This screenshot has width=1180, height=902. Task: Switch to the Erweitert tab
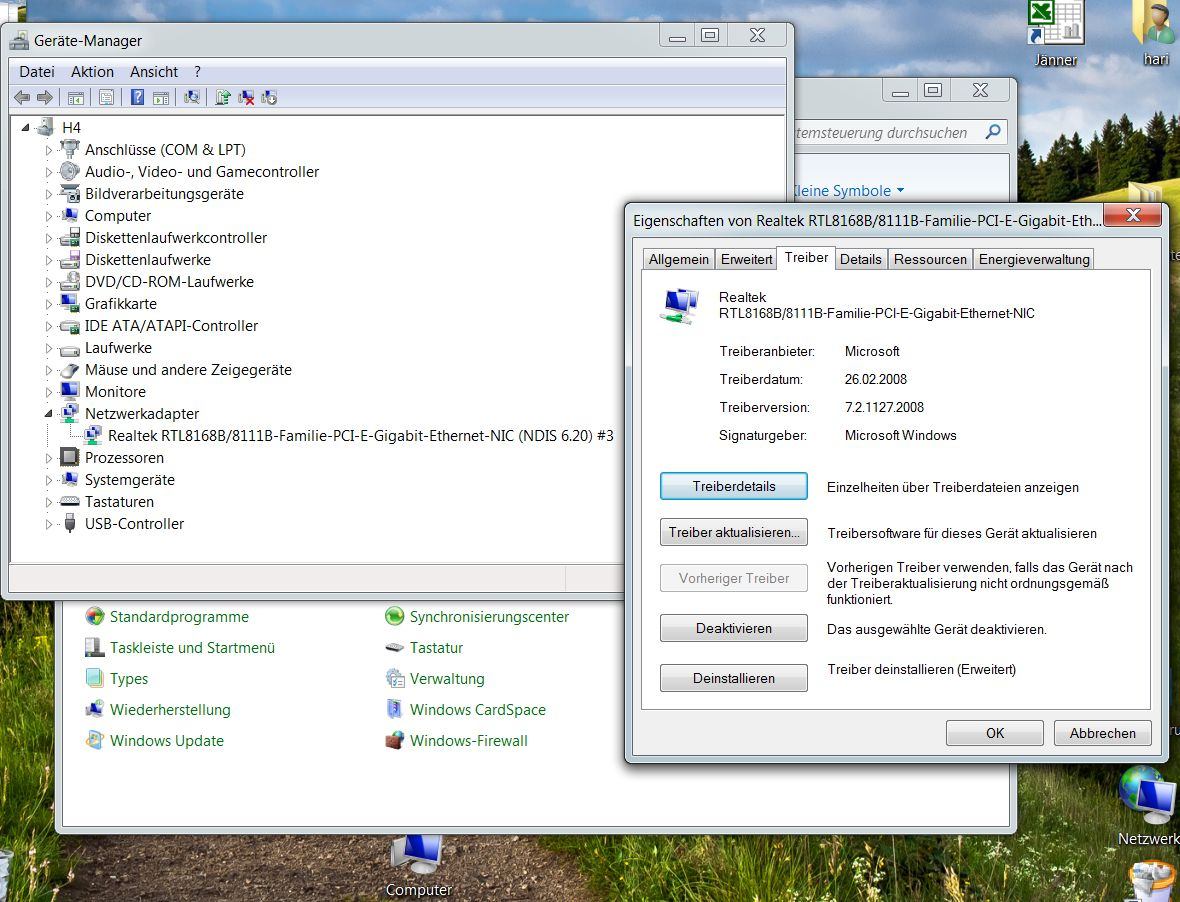coord(746,259)
